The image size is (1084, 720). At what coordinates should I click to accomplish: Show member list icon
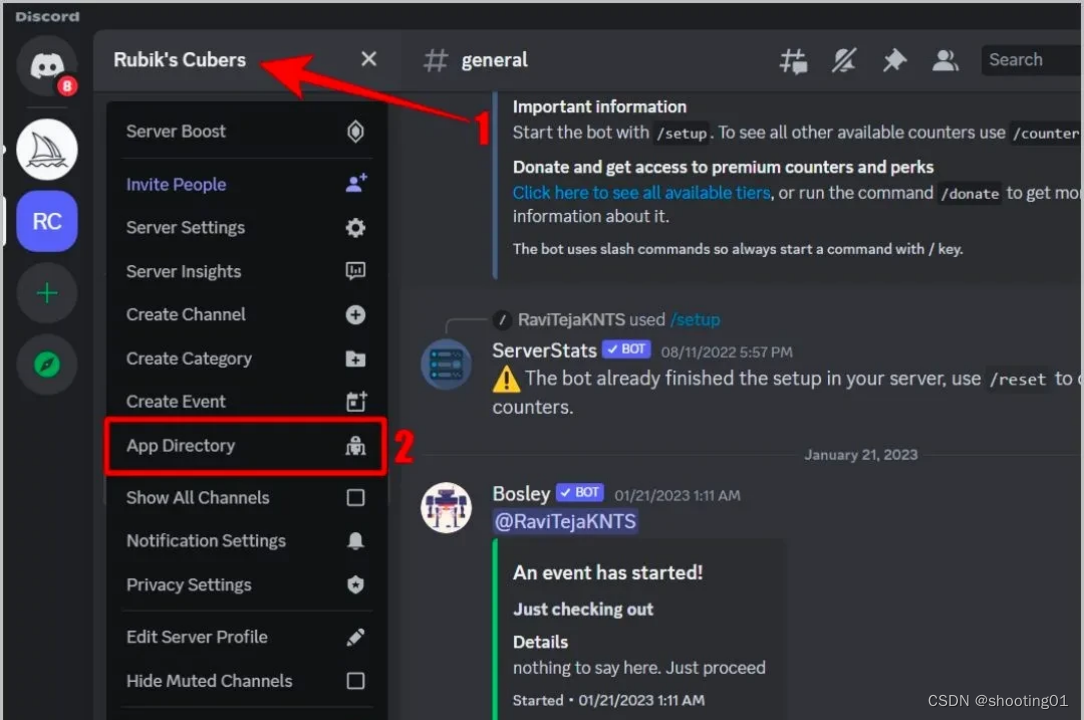[945, 60]
